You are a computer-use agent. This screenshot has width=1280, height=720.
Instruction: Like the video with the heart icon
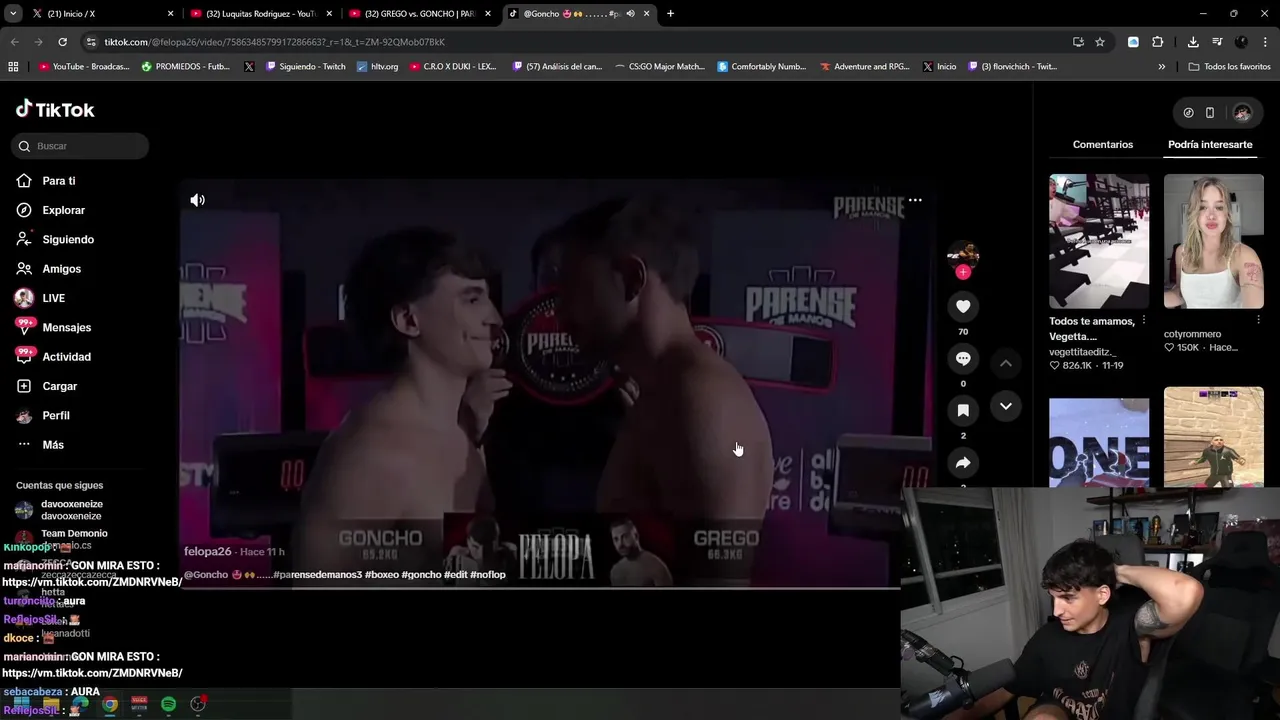coord(963,306)
